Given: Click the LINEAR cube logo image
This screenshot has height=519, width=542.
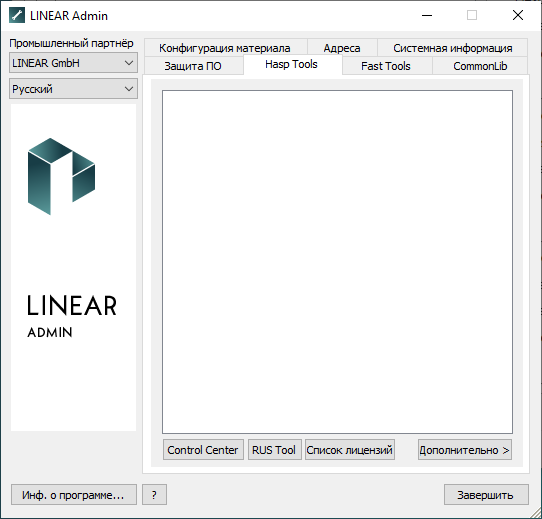Looking at the screenshot, I should [x=61, y=176].
